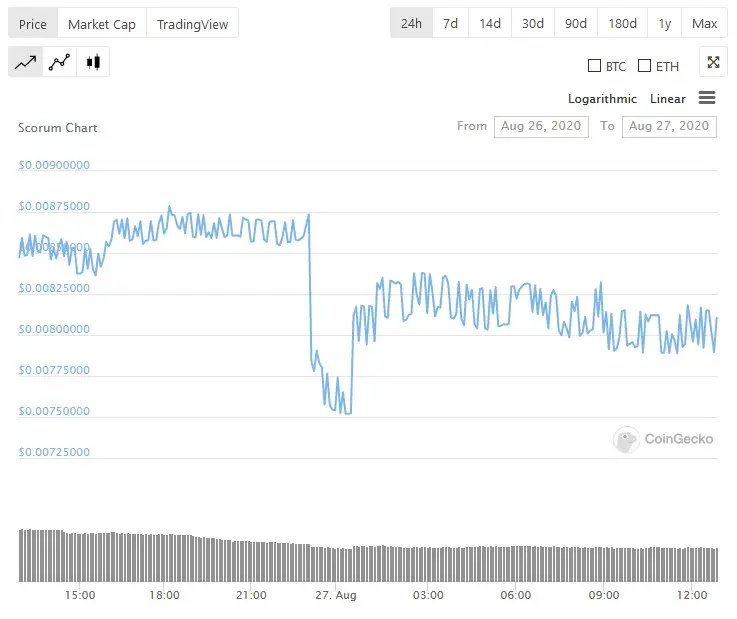Select the 180d time range
The width and height of the screenshot is (737, 619).
(622, 23)
